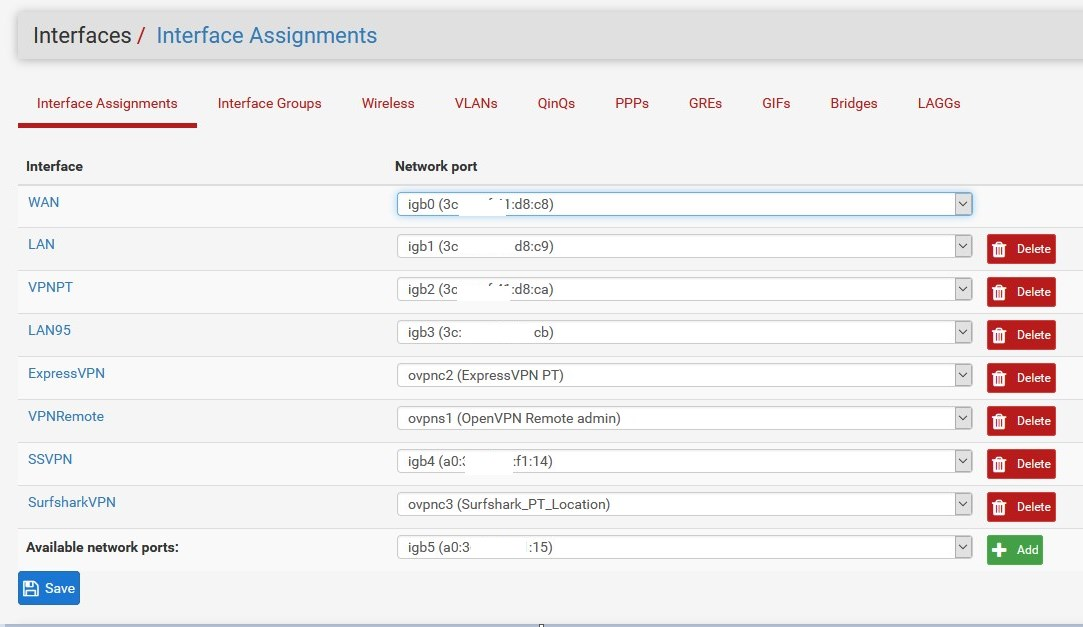Viewport: 1083px width, 627px height.
Task: Click the trash icon in SSVPN row
Action: pos(999,464)
